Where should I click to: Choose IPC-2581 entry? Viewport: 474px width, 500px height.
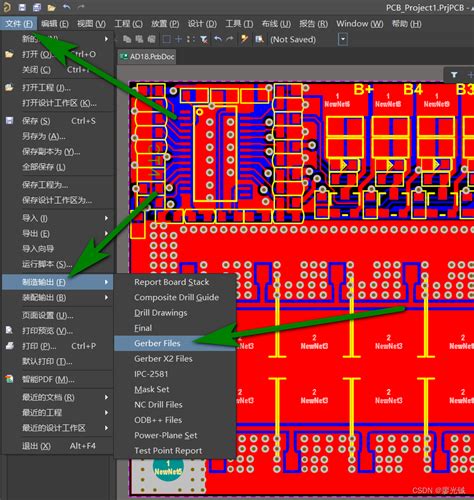pyautogui.click(x=175, y=374)
